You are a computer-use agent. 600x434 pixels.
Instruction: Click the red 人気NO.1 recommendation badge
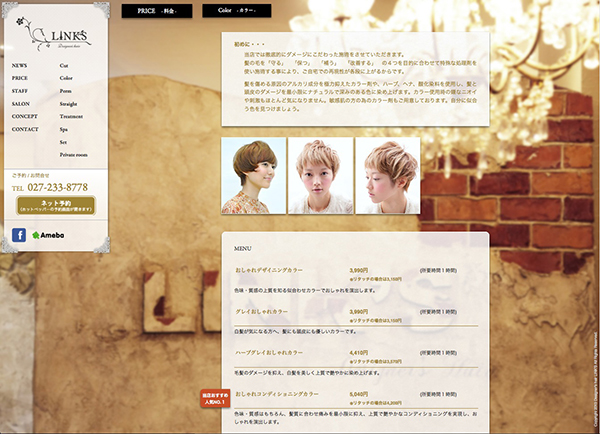(215, 398)
